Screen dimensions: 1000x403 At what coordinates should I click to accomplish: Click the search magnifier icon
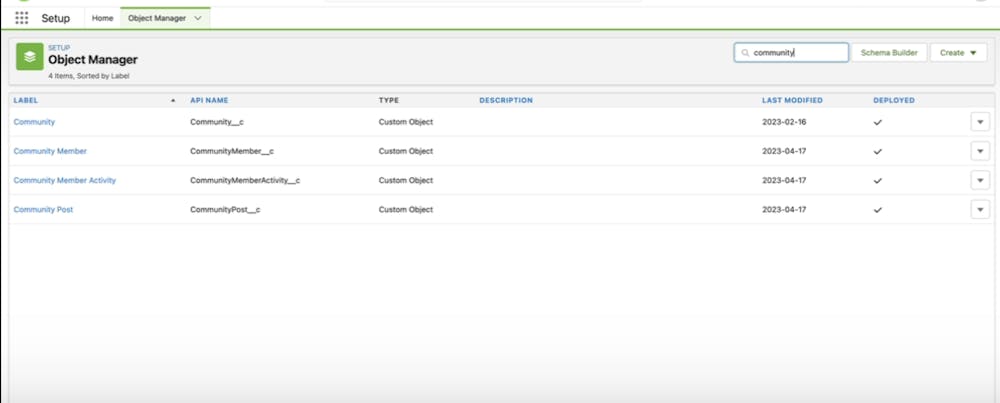click(745, 53)
